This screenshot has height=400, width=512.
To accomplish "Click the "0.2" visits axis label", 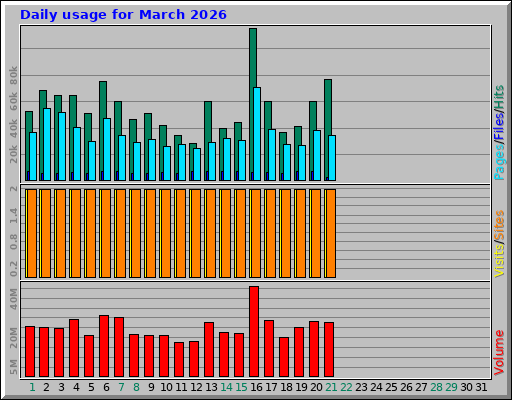I will click(x=13, y=269).
